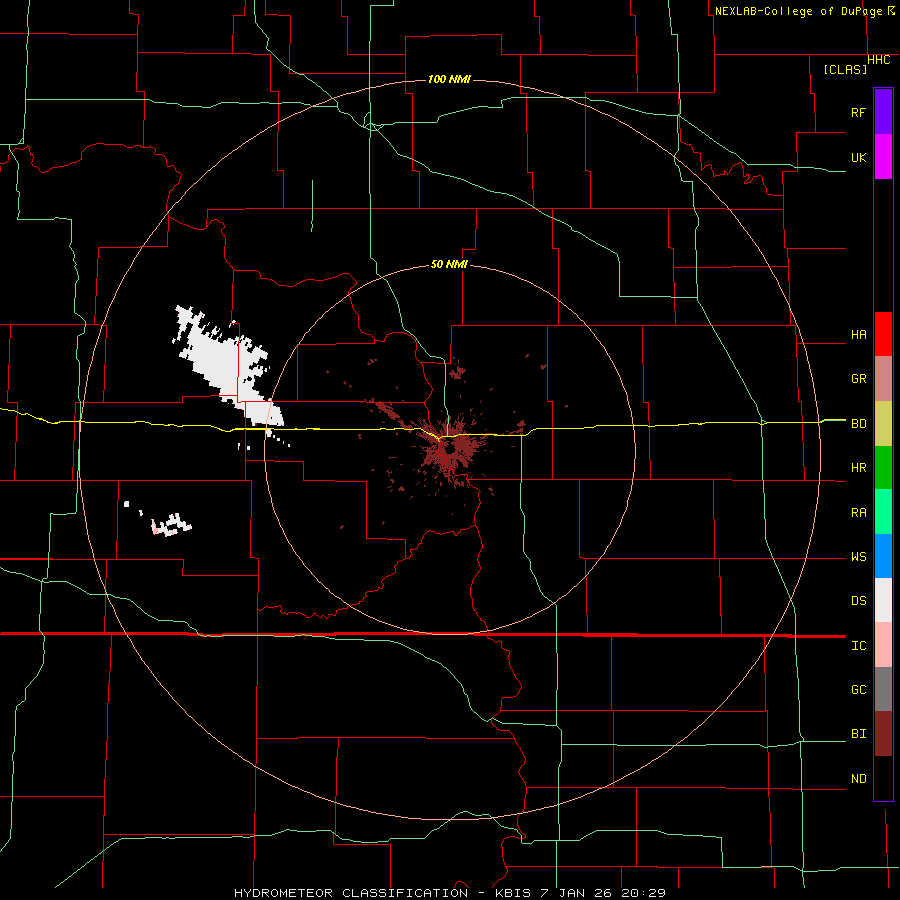The image size is (900, 900).
Task: Click the NEXLAB-College of DuPage credit text
Action: point(800,11)
